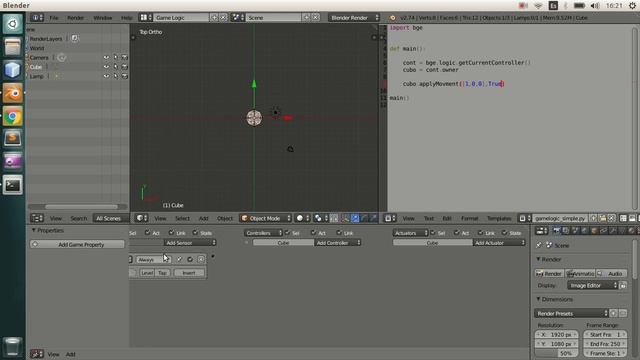Viewport: 640px width, 360px height.
Task: Click the scene browse icon in header
Action: point(238,18)
